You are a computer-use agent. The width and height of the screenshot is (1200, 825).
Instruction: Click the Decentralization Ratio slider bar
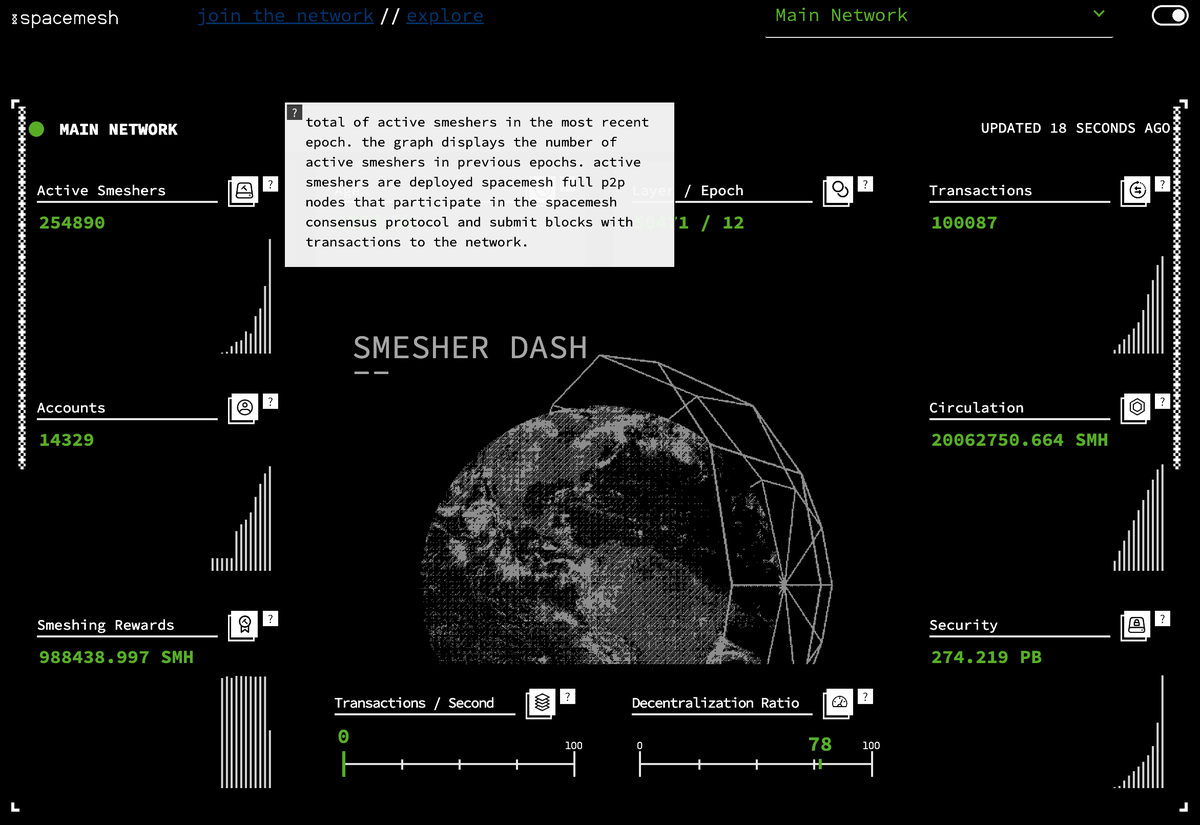point(756,764)
